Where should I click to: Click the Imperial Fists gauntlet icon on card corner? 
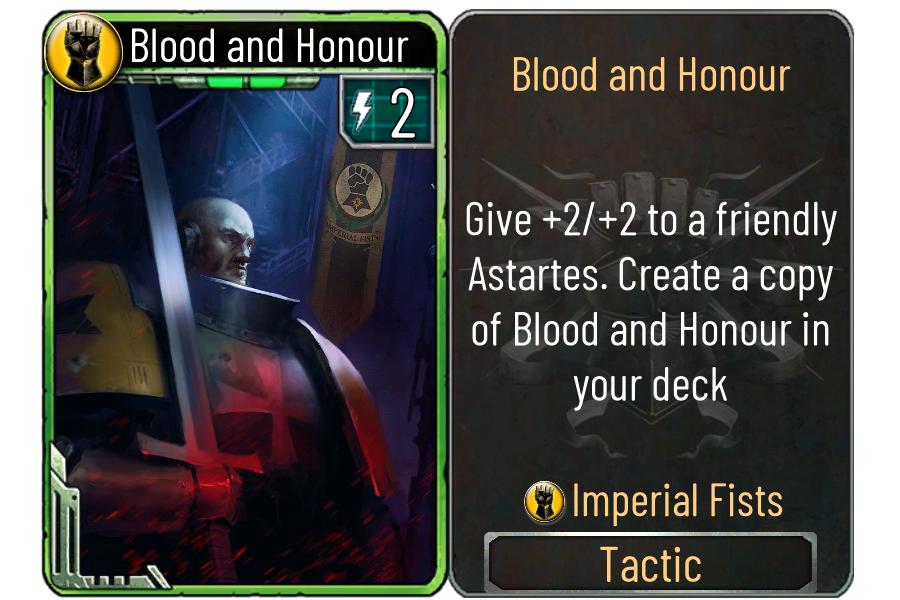(84, 52)
